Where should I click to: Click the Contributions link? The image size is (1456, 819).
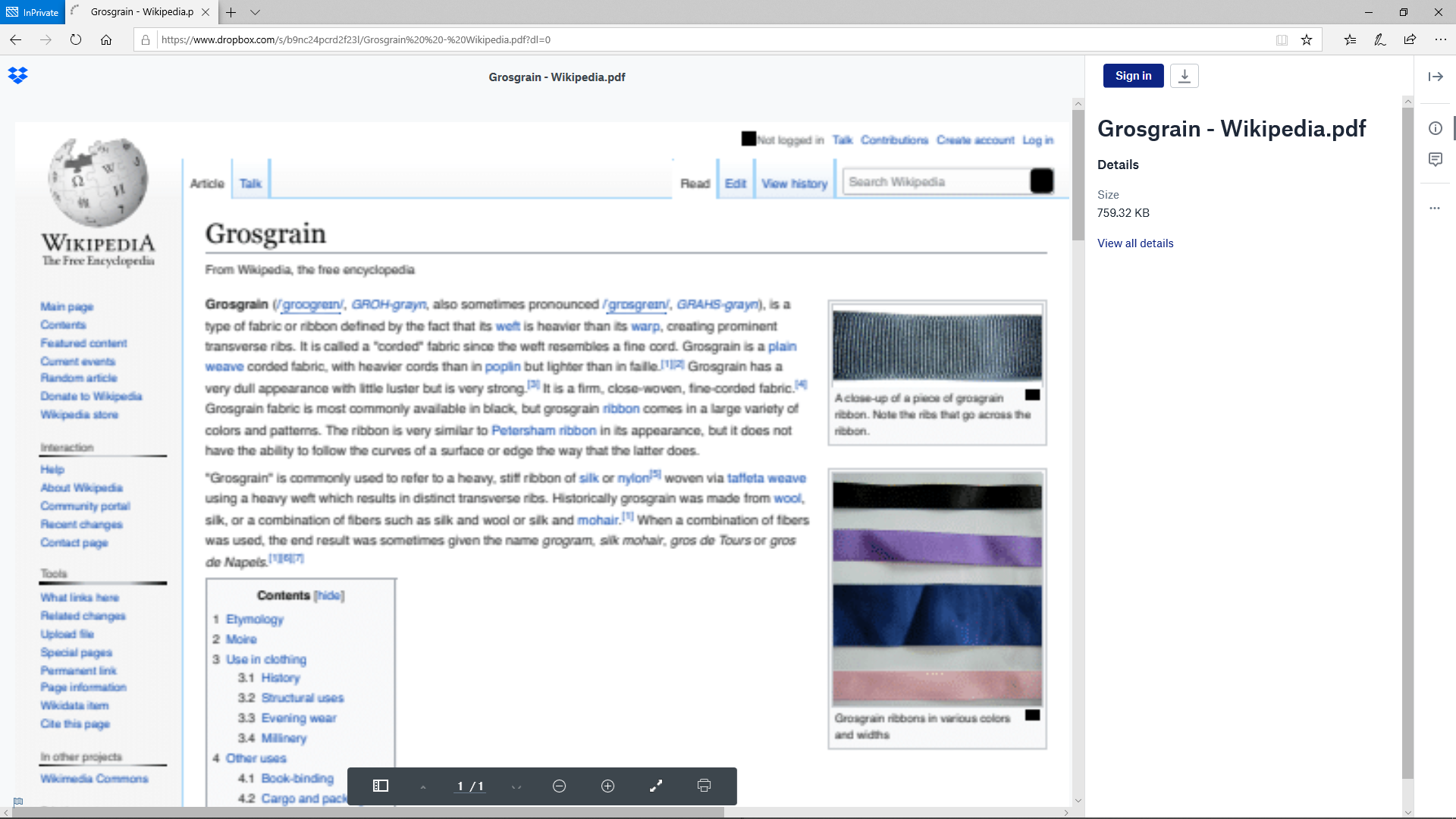[x=895, y=140]
